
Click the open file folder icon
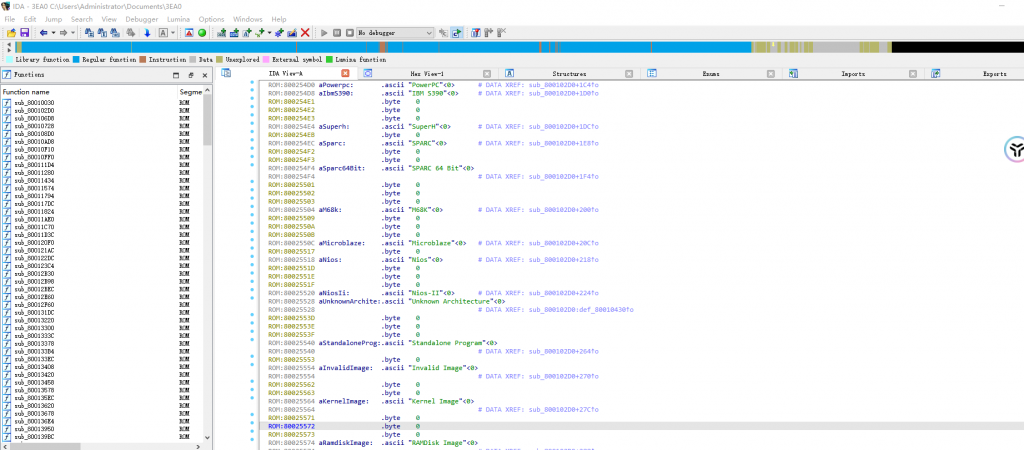(x=11, y=33)
